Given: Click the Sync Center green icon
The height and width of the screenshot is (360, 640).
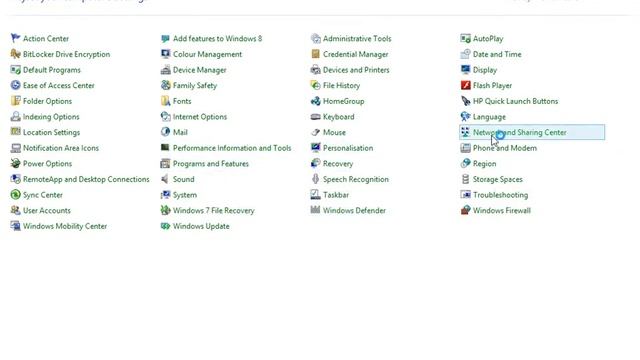Looking at the screenshot, I should [x=16, y=195].
